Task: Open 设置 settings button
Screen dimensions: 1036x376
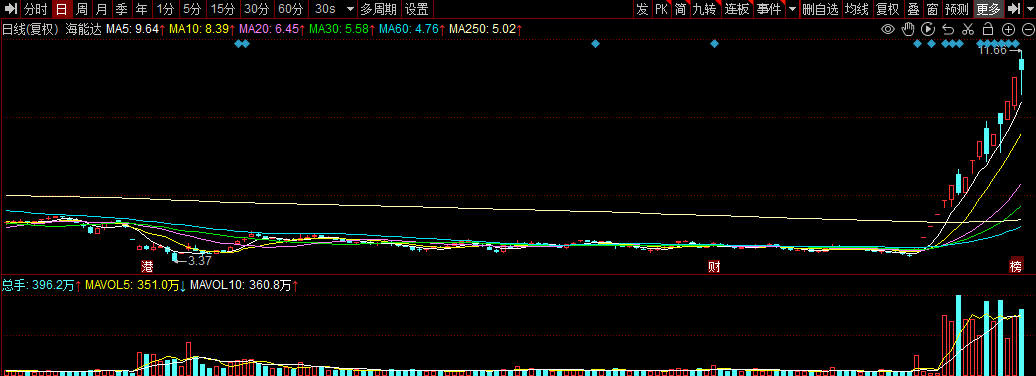Action: (417, 9)
